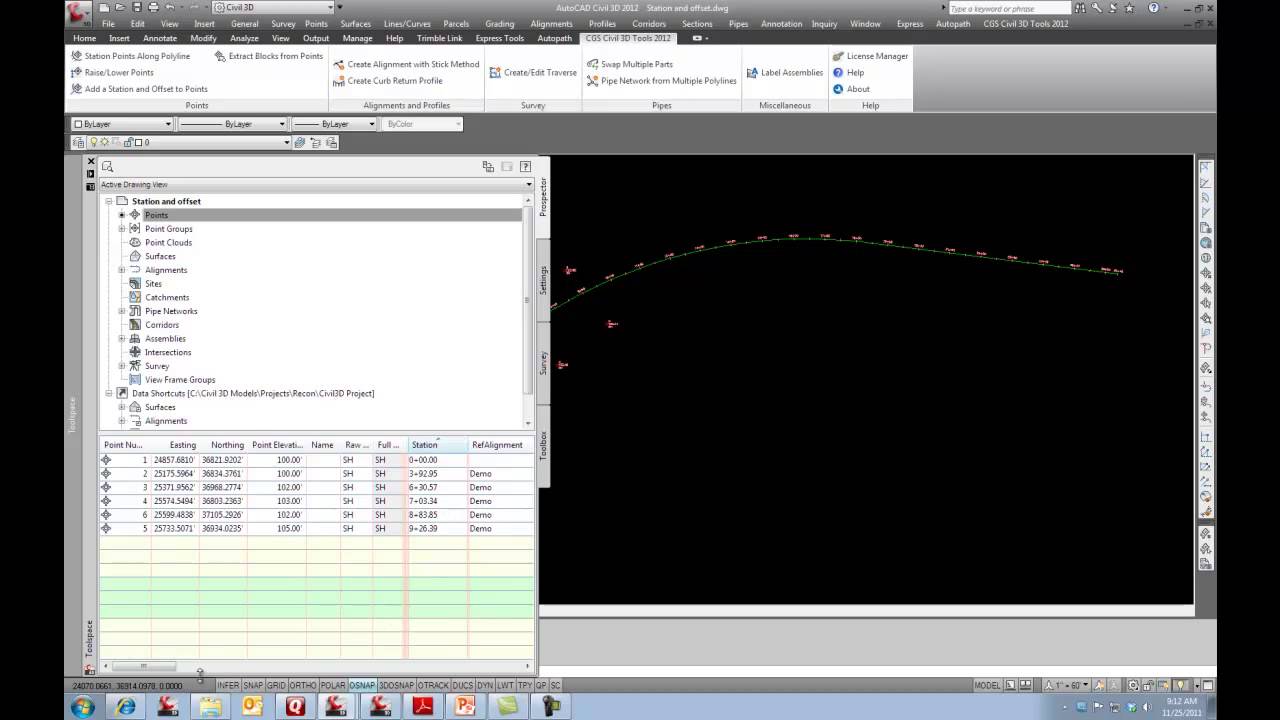This screenshot has width=1280, height=720.
Task: Open Label Assemblies tool
Action: coord(785,72)
